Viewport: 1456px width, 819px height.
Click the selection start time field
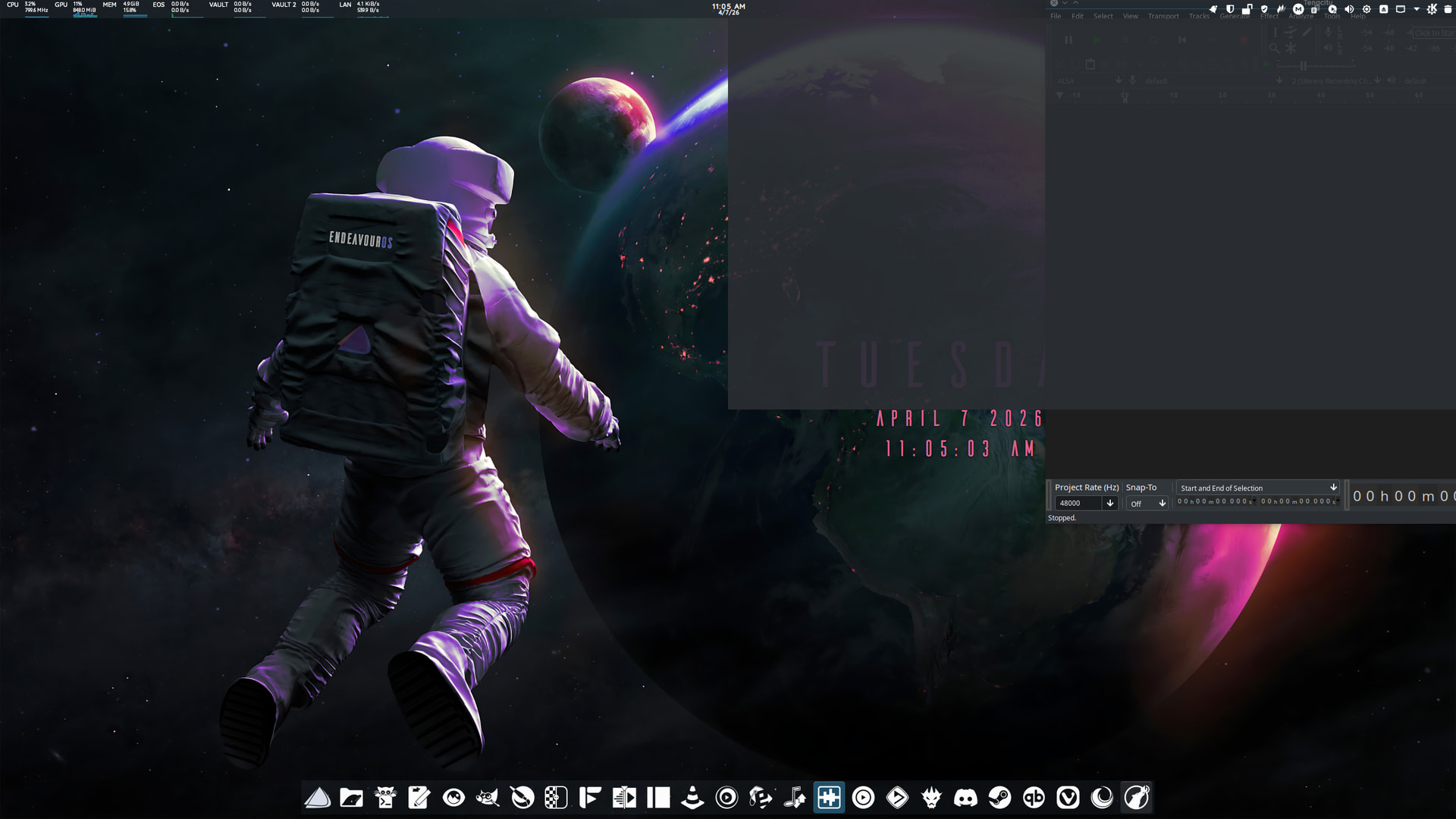[x=1215, y=502]
